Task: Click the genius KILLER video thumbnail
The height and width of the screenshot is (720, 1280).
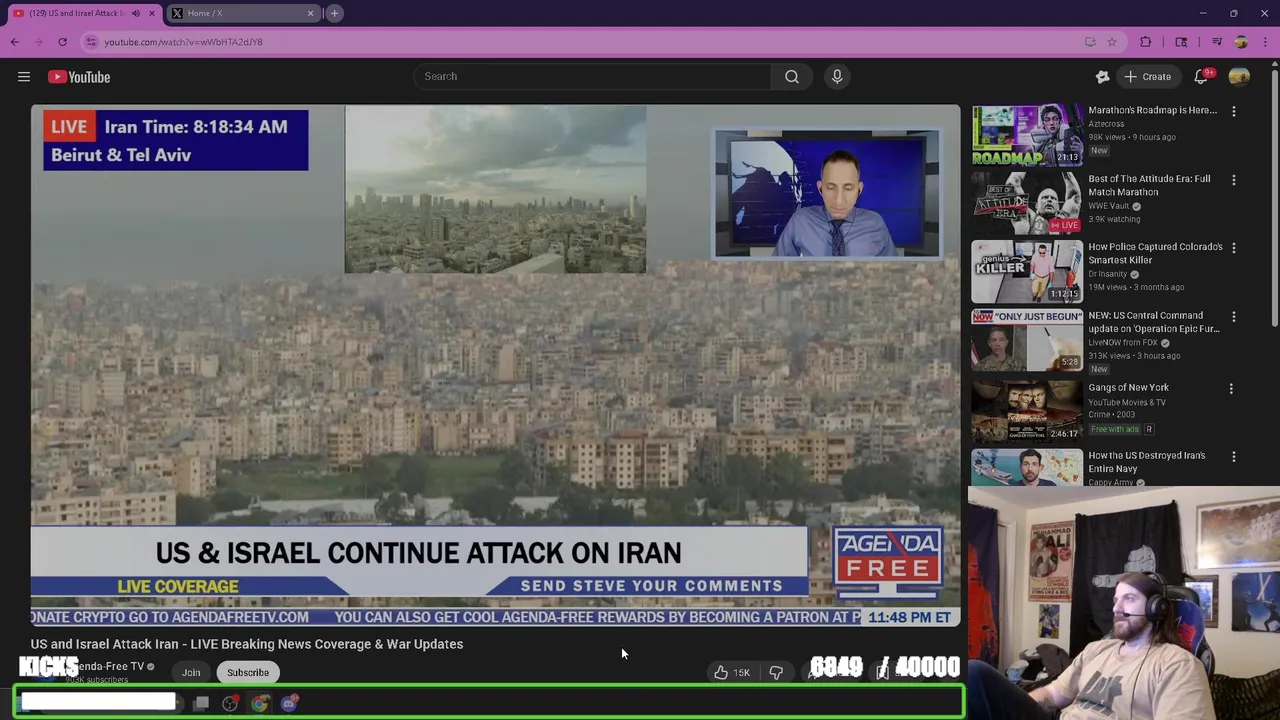Action: point(1027,271)
